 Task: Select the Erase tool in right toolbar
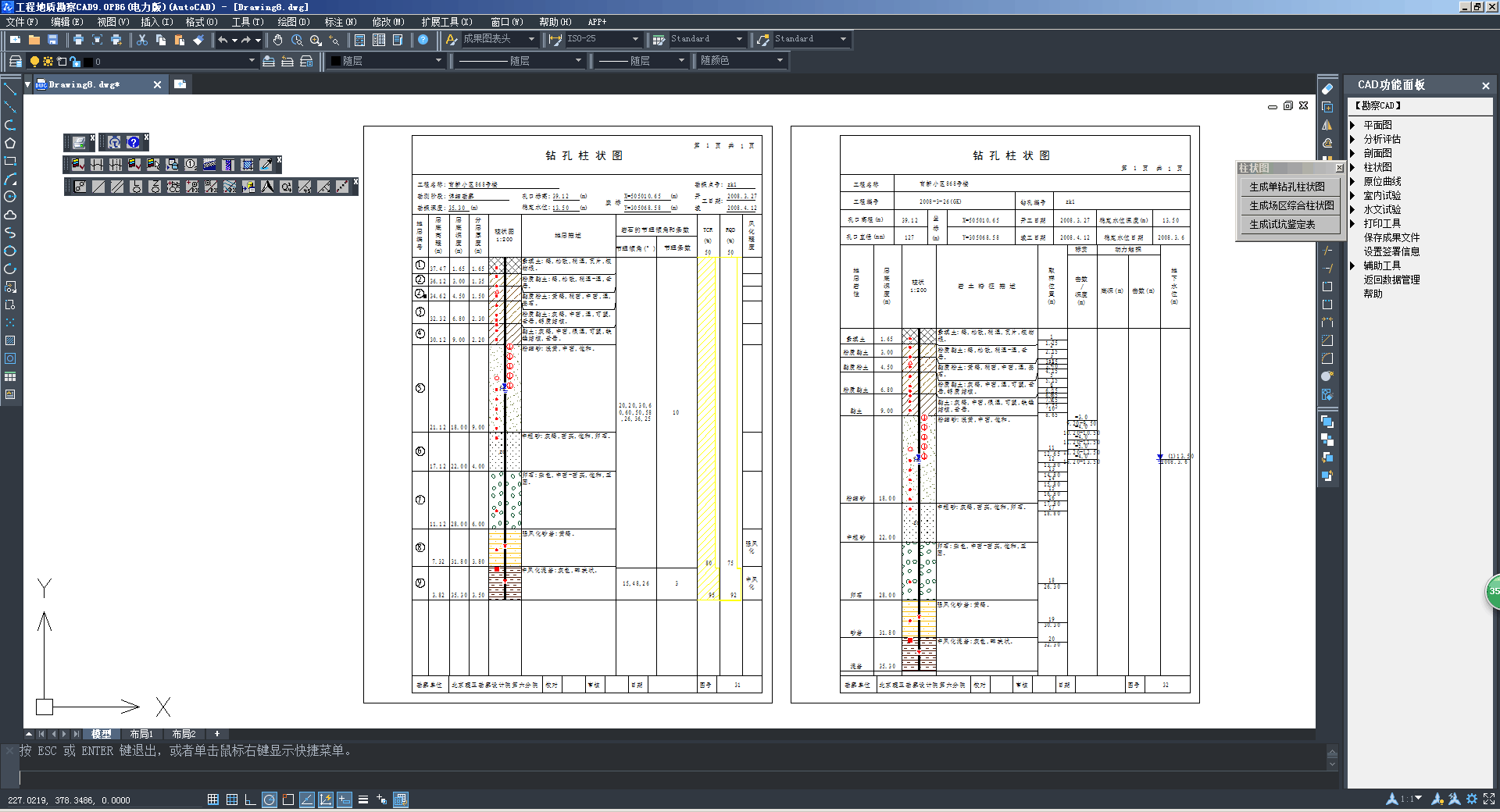pyautogui.click(x=1327, y=89)
